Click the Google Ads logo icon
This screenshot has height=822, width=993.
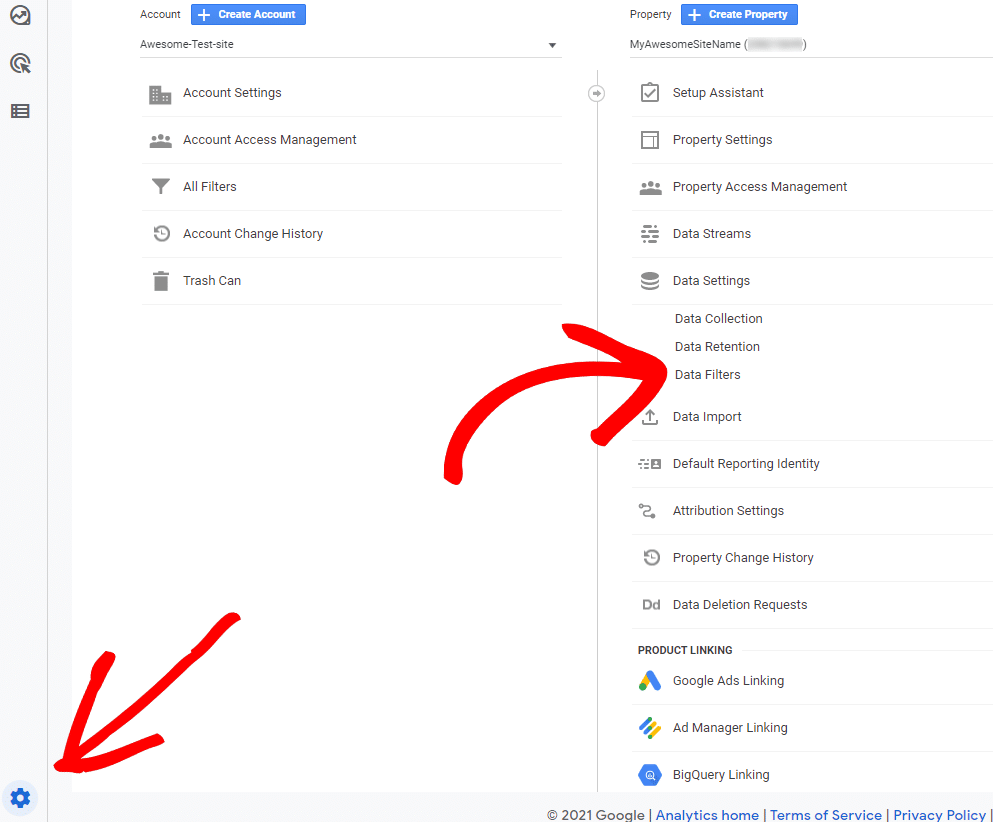coord(650,681)
